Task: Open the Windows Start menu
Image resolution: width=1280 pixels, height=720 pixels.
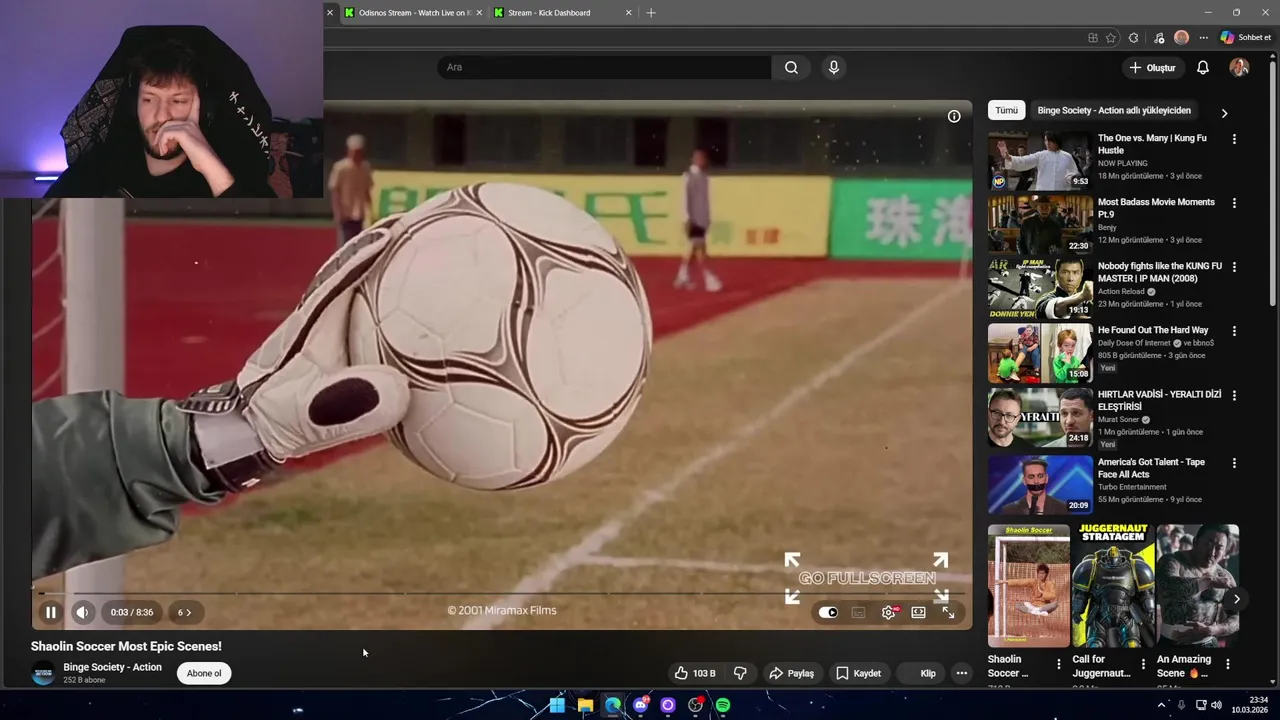Action: pyautogui.click(x=558, y=705)
